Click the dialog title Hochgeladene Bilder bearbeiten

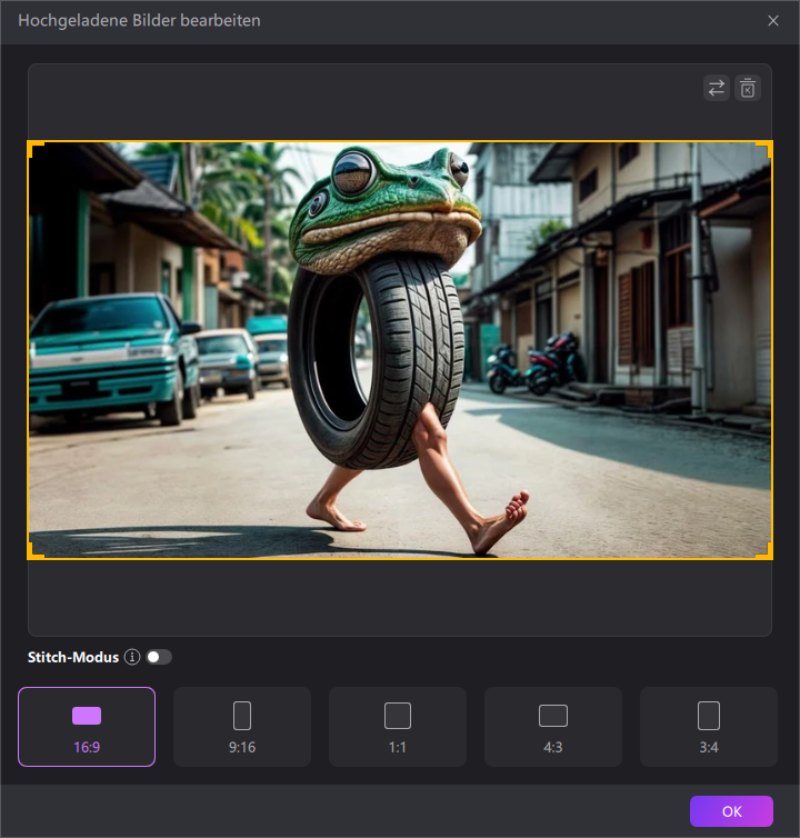click(139, 20)
